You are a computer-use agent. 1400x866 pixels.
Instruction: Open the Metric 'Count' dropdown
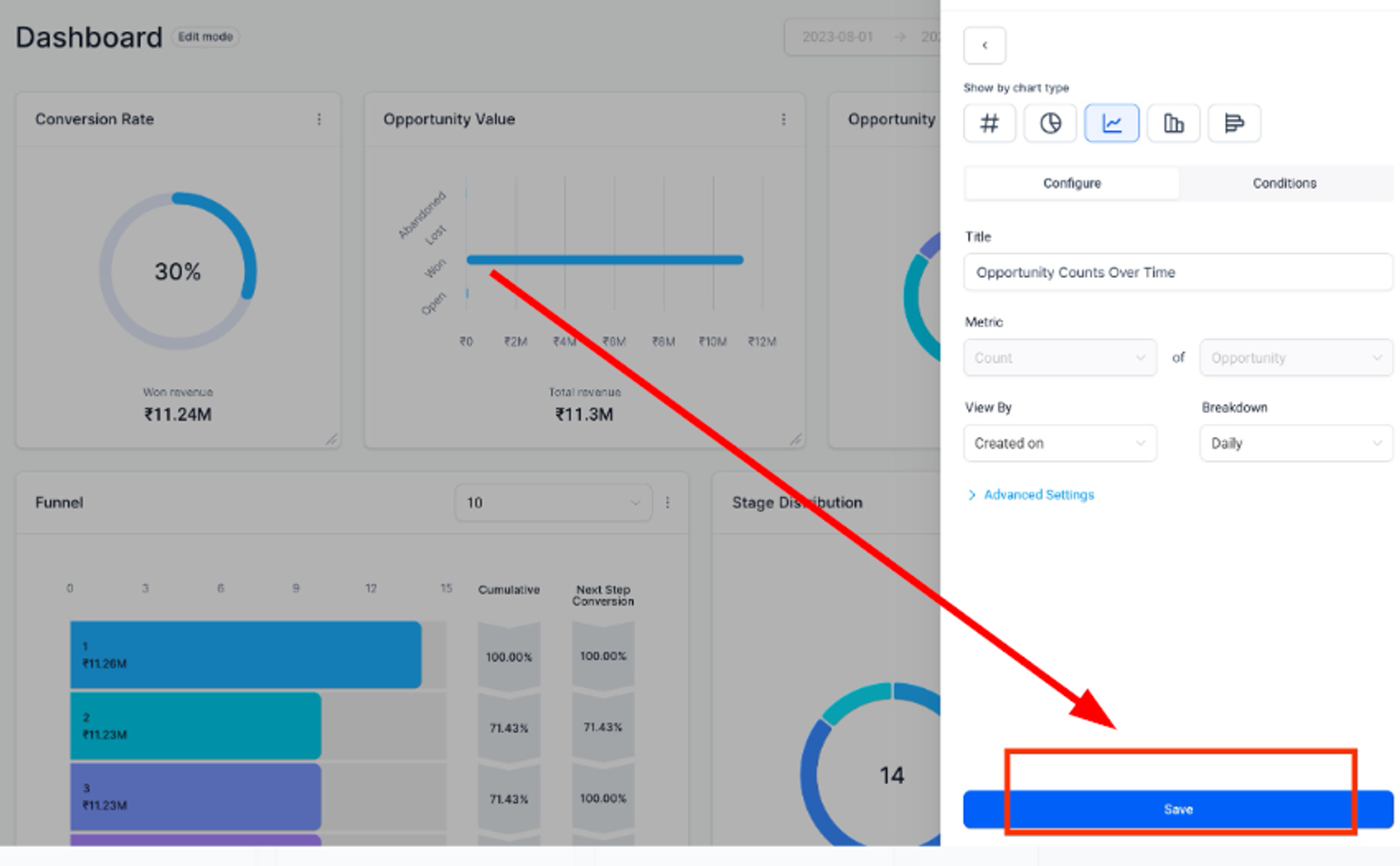pyautogui.click(x=1060, y=358)
